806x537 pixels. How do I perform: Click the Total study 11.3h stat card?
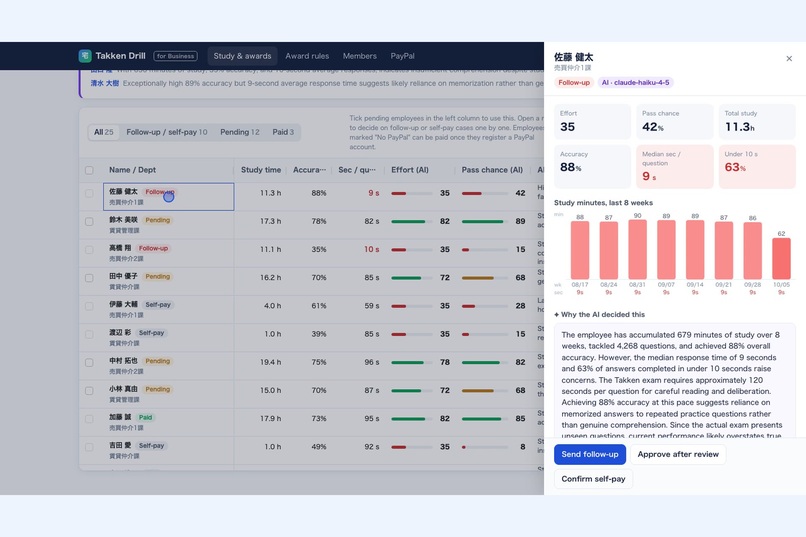pyautogui.click(x=757, y=121)
